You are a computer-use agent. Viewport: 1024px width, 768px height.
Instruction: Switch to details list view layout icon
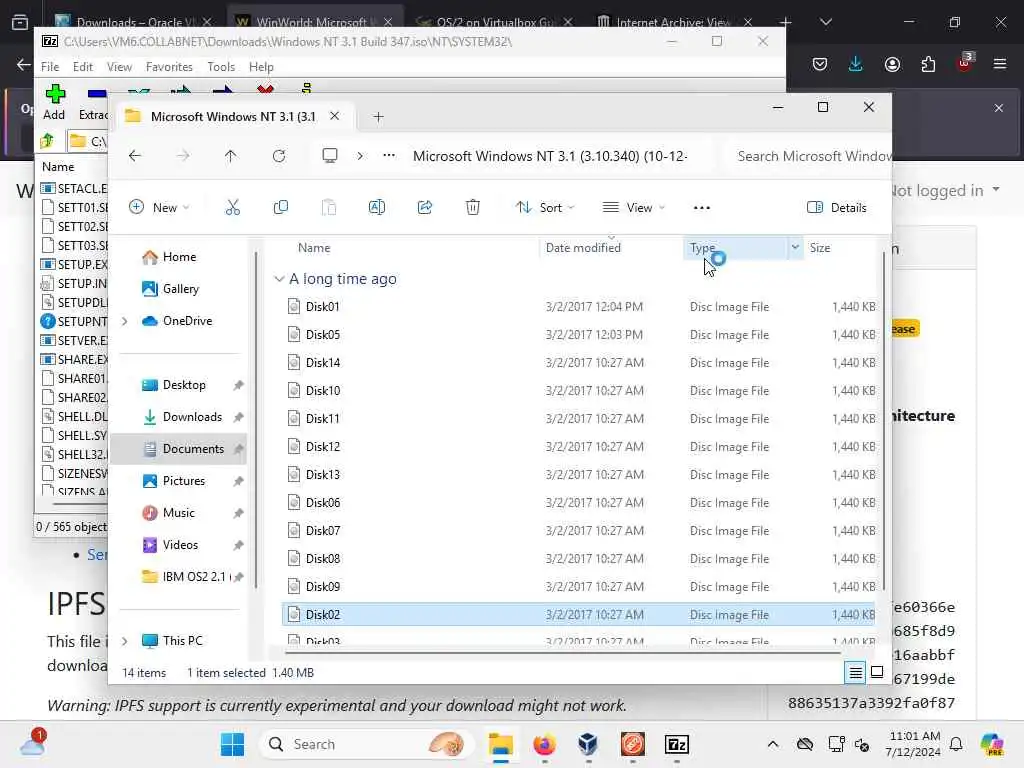[856, 672]
